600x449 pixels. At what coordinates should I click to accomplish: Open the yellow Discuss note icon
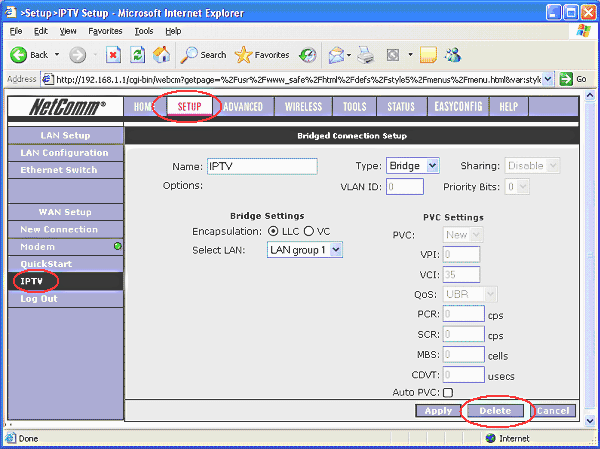point(428,55)
